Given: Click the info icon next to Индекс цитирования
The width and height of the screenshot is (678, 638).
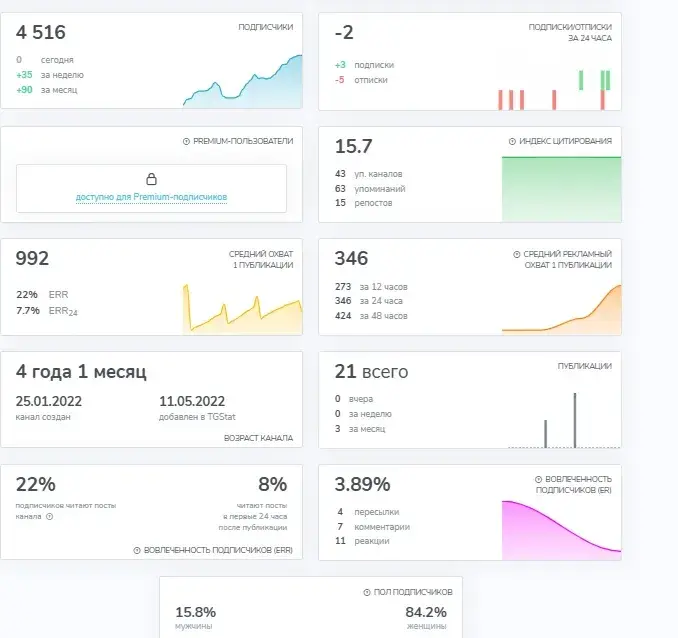Looking at the screenshot, I should click(x=512, y=141).
